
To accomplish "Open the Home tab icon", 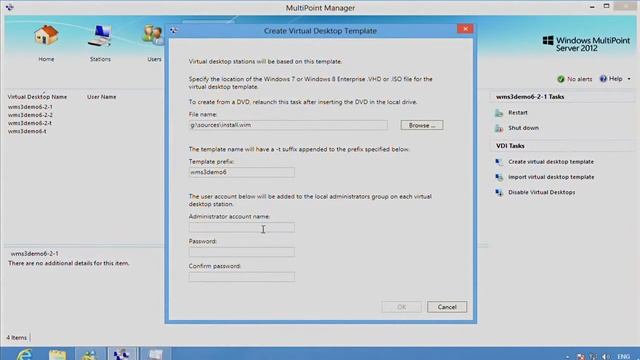I will 46,36.
